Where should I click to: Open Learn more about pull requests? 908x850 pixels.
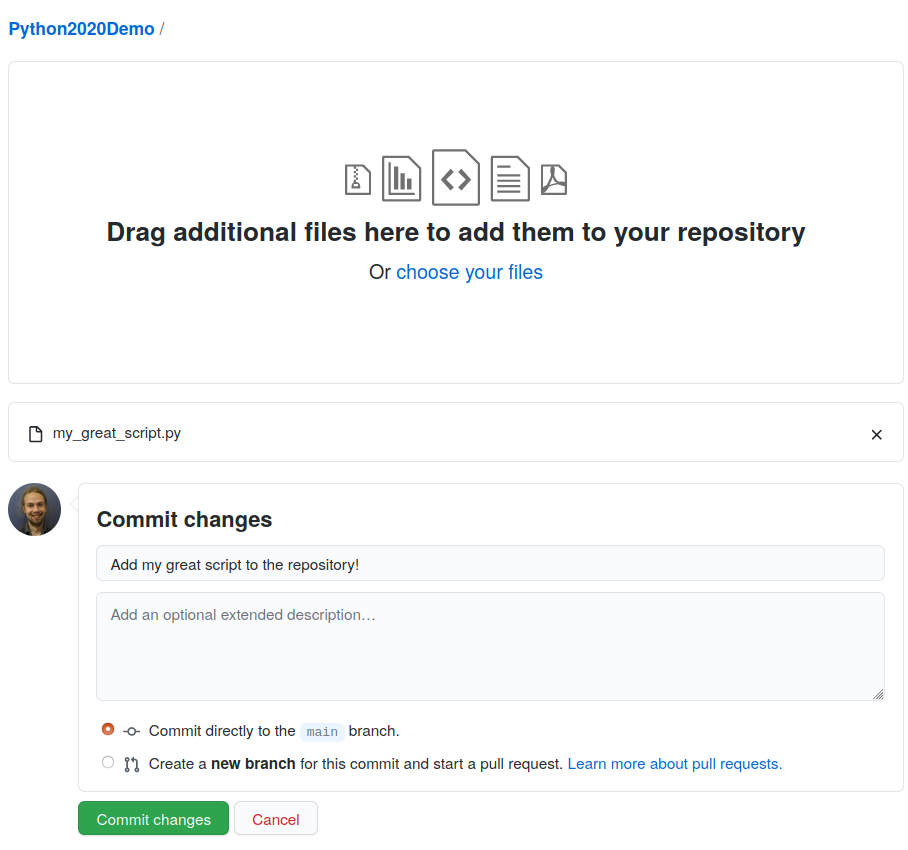pos(673,763)
